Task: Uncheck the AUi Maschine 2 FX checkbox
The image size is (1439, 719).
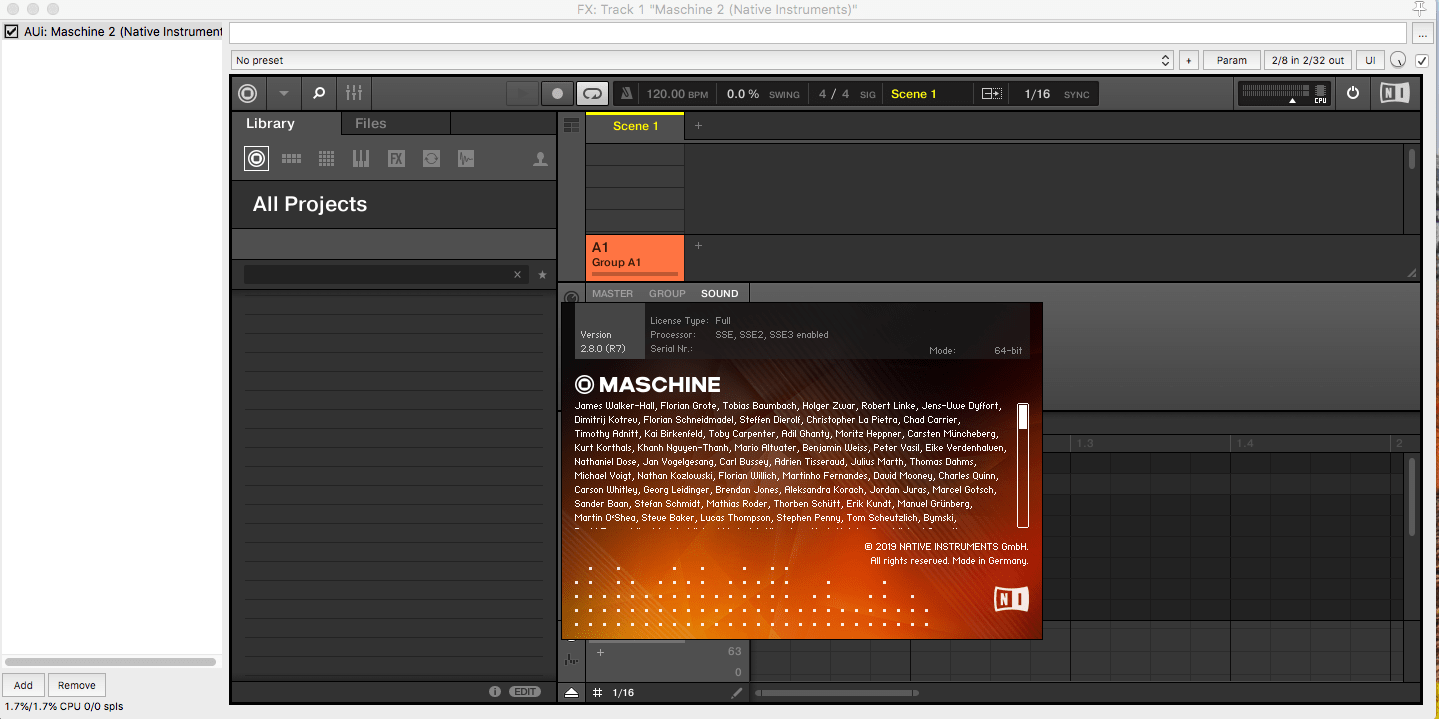Action: point(12,31)
